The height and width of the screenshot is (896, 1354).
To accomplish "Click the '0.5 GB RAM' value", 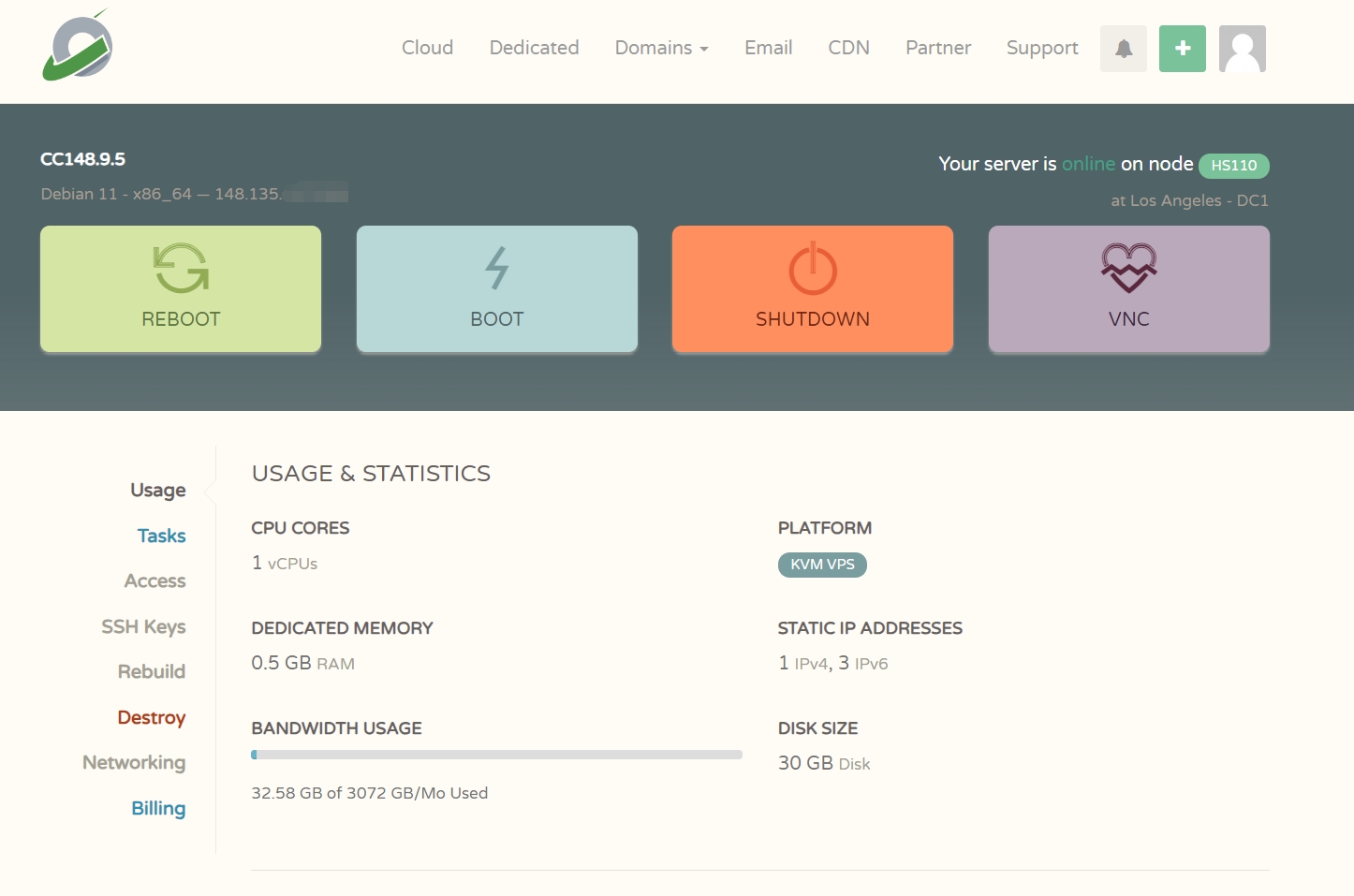I will [x=302, y=663].
